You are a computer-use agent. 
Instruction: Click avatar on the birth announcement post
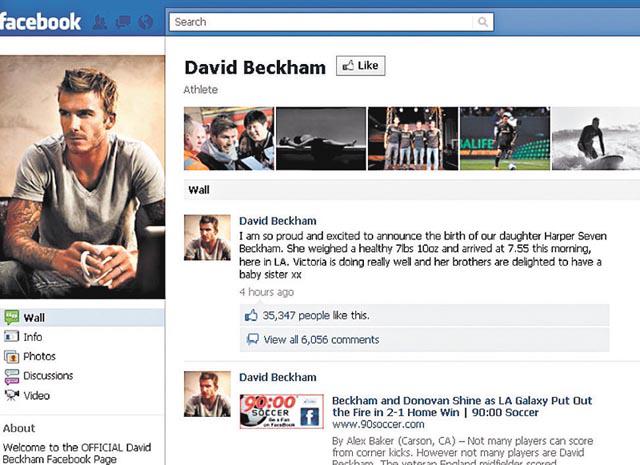tap(207, 238)
